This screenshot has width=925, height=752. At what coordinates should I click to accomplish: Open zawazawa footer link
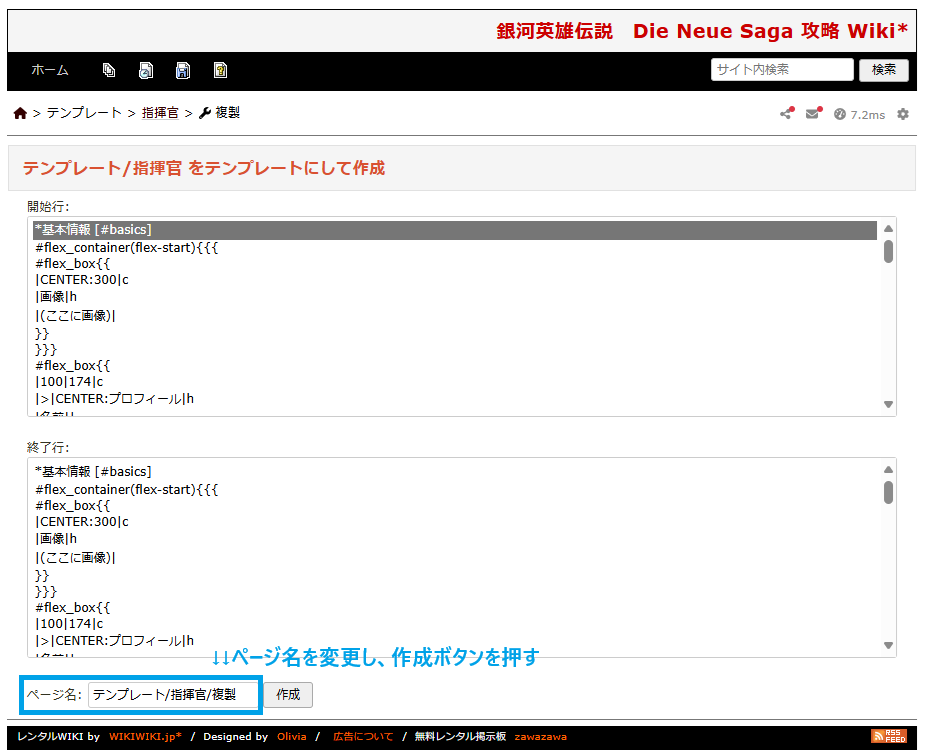tap(540, 736)
